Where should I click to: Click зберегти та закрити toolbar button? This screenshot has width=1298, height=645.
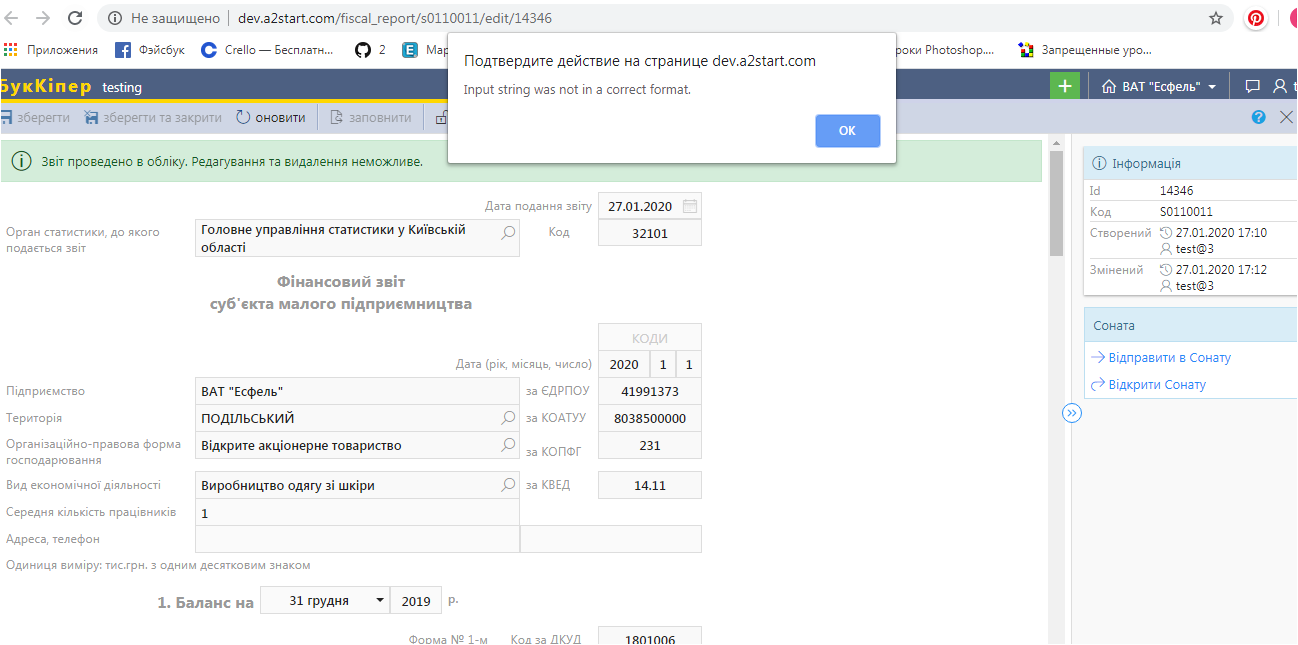point(153,117)
